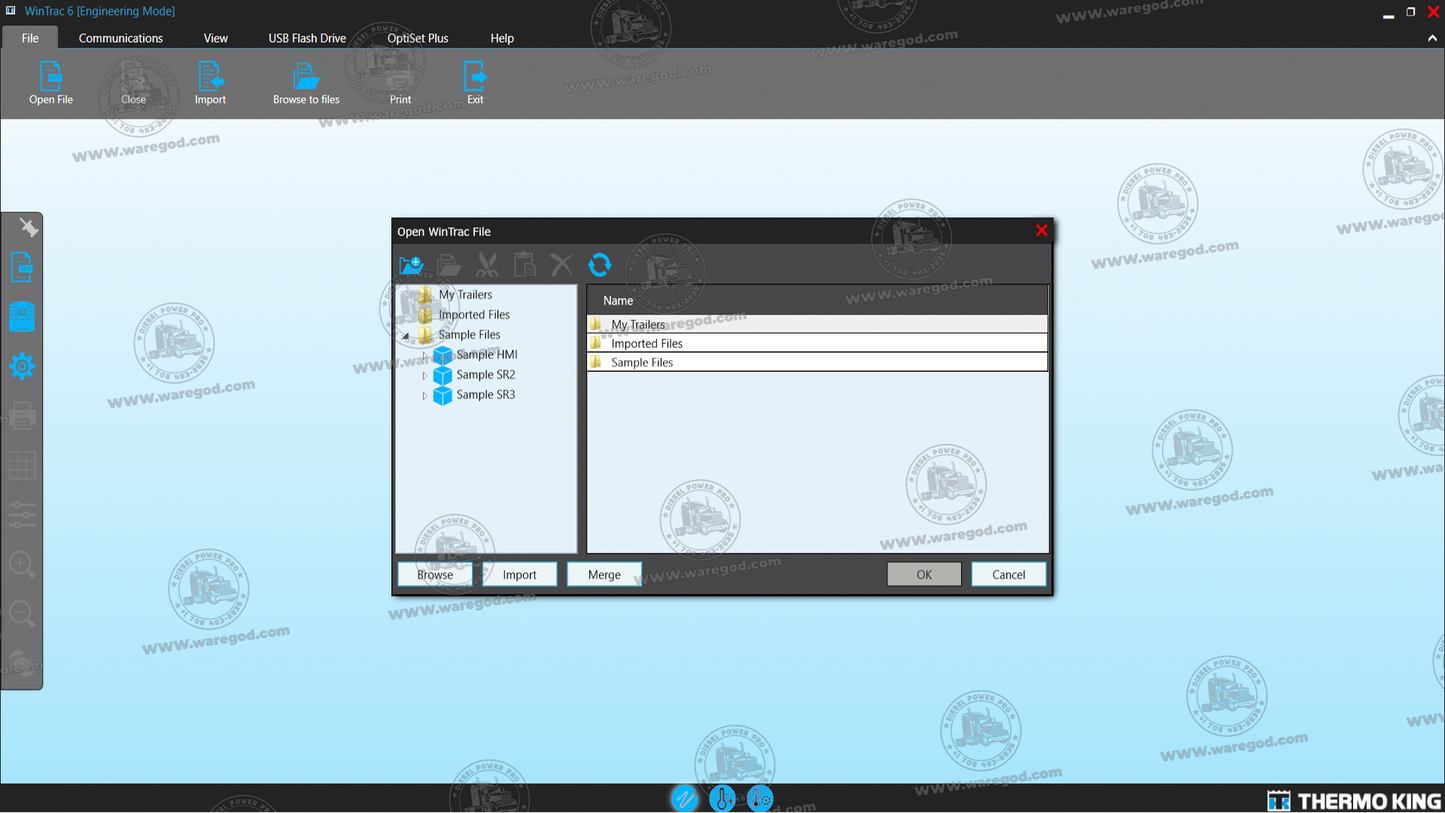Click the table grid icon in sidebar
1445x813 pixels.
[x=22, y=465]
